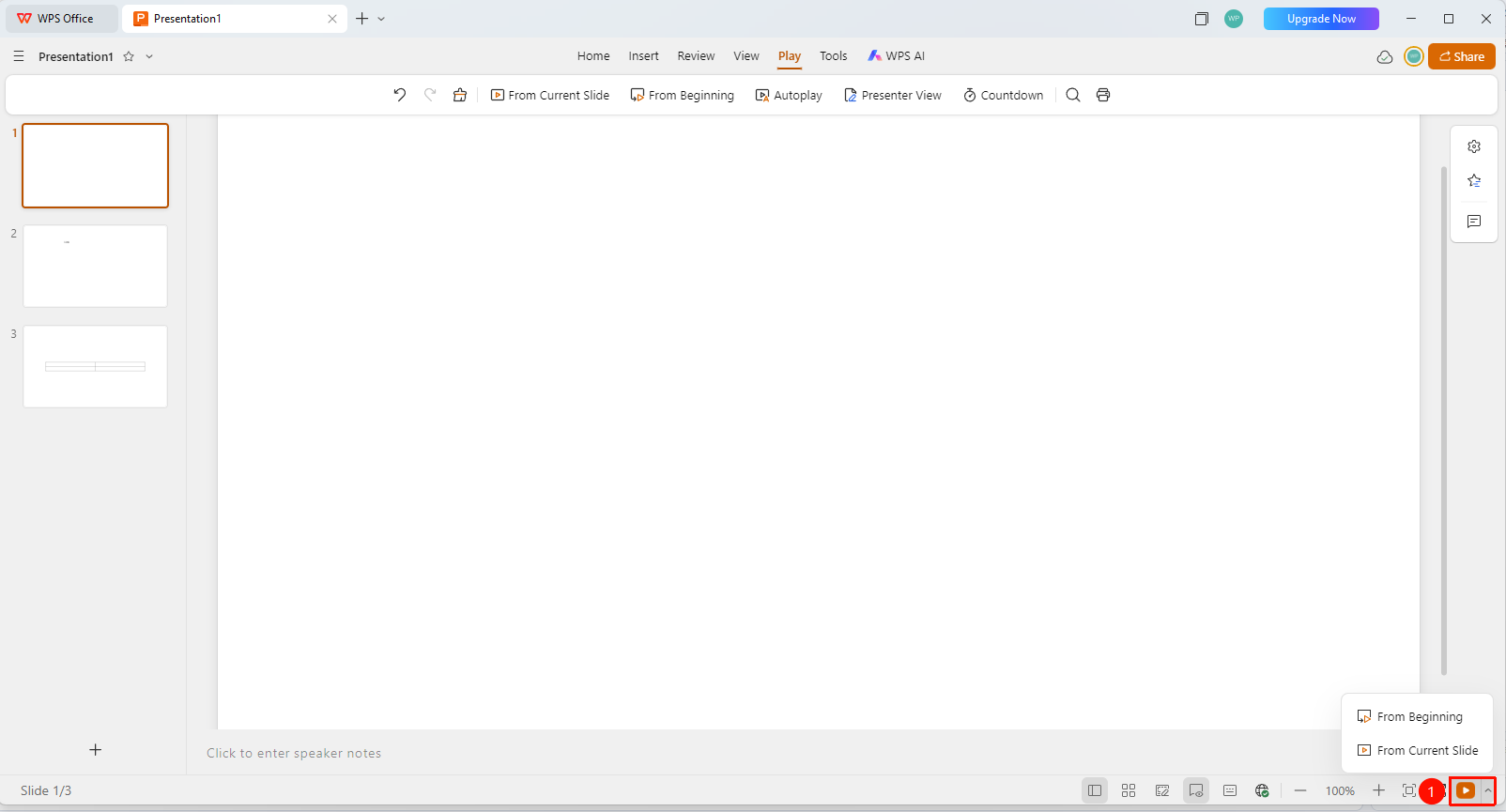The width and height of the screenshot is (1506, 812).
Task: Click the redo arrow icon
Action: point(430,95)
